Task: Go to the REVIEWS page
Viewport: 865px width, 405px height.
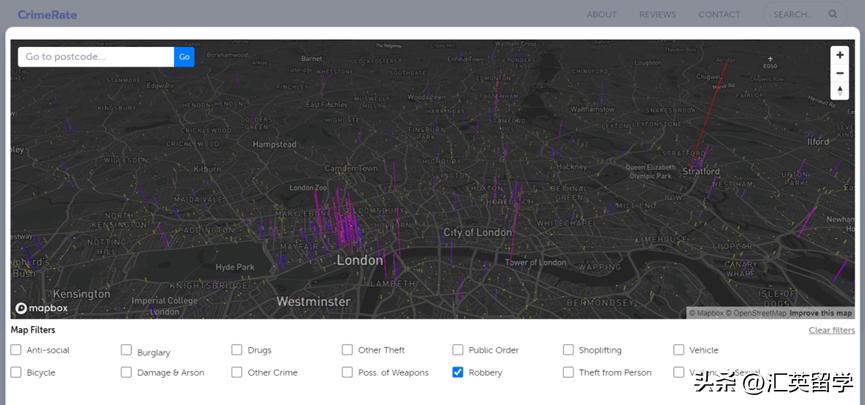Action: tap(657, 15)
